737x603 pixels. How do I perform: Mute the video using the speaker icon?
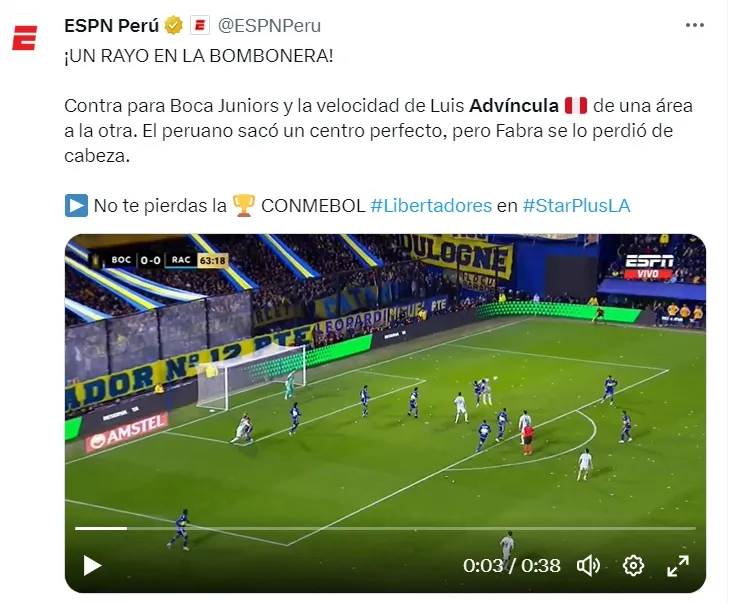click(x=588, y=565)
